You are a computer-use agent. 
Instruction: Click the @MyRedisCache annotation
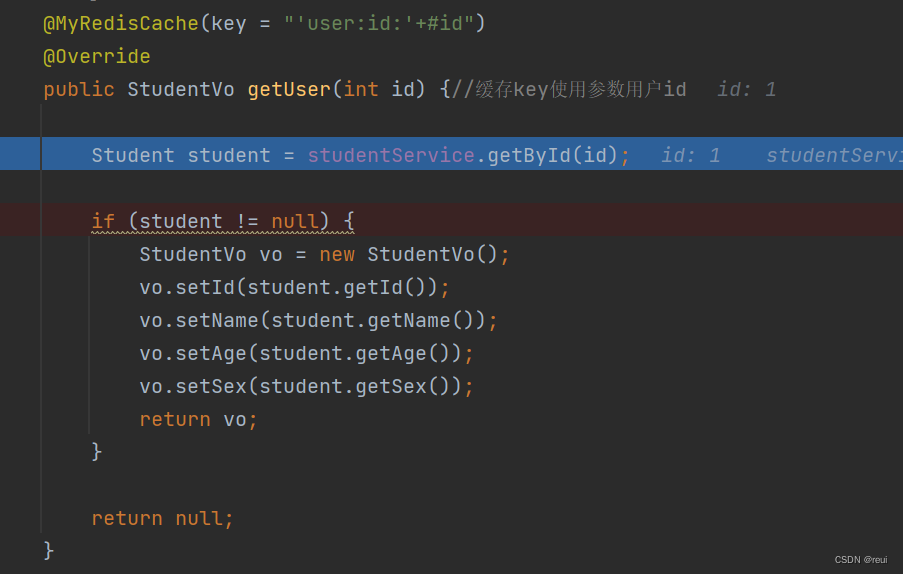[x=121, y=24]
